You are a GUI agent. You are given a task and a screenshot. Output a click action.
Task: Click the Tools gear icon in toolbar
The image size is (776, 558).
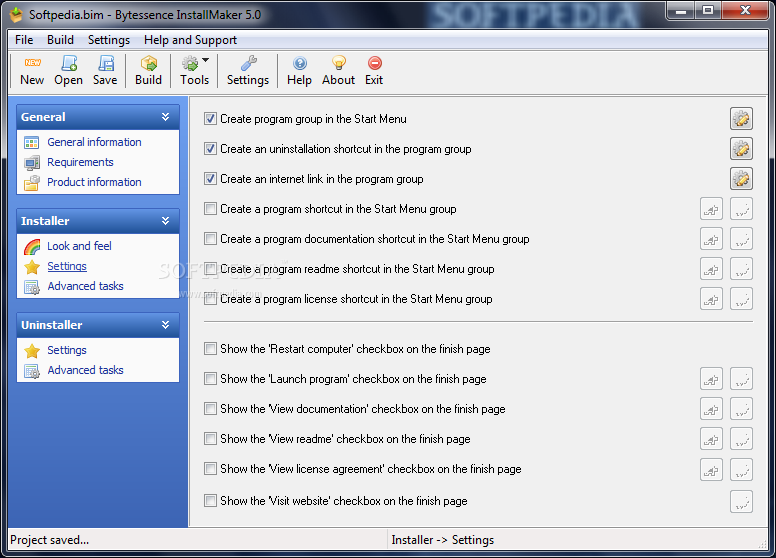click(190, 63)
